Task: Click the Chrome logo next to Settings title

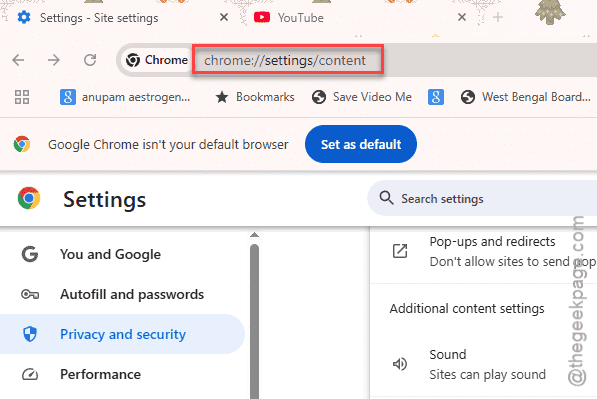Action: tap(29, 198)
